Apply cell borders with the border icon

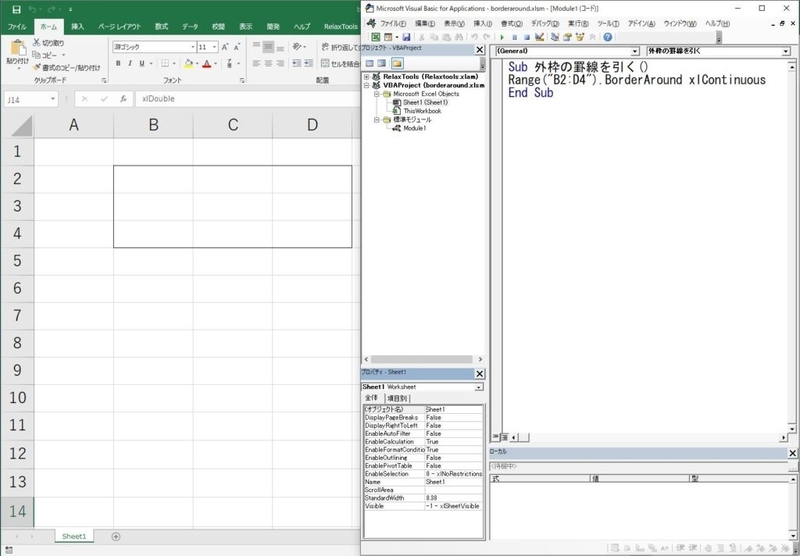[x=165, y=63]
